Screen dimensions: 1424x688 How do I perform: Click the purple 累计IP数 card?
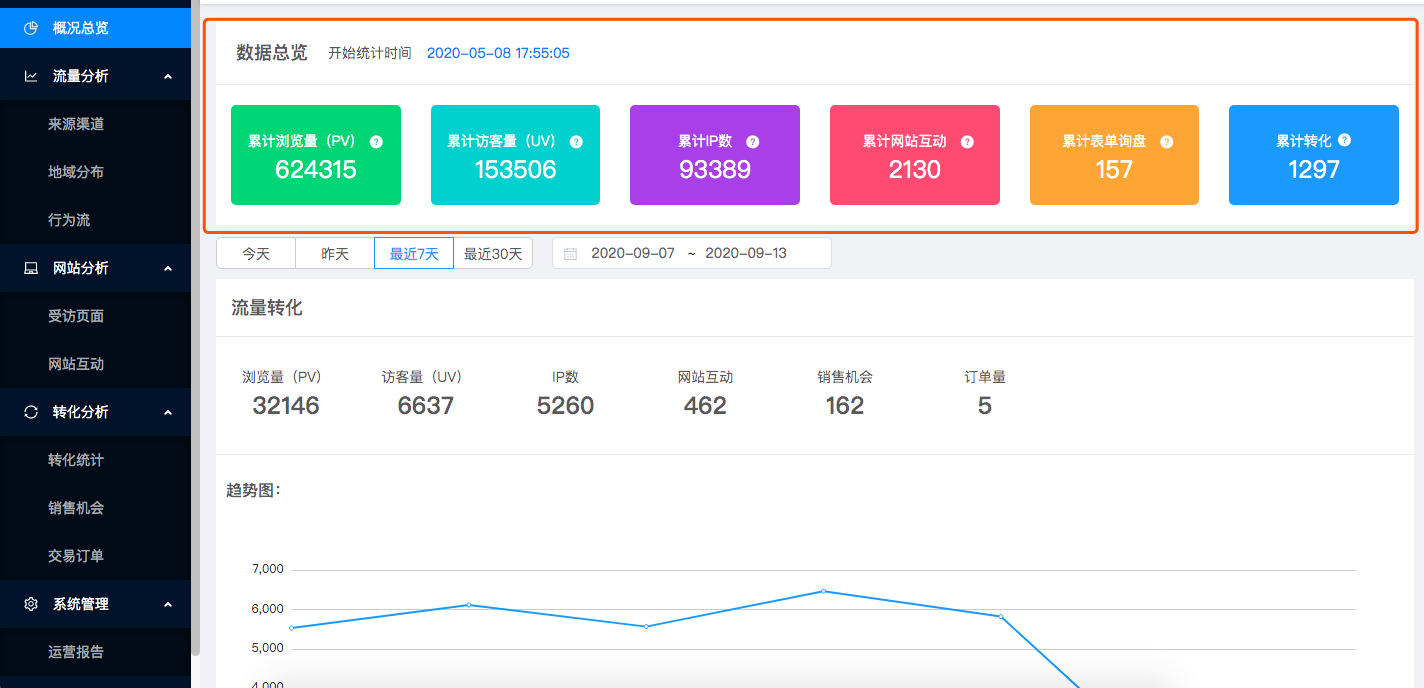(x=714, y=155)
